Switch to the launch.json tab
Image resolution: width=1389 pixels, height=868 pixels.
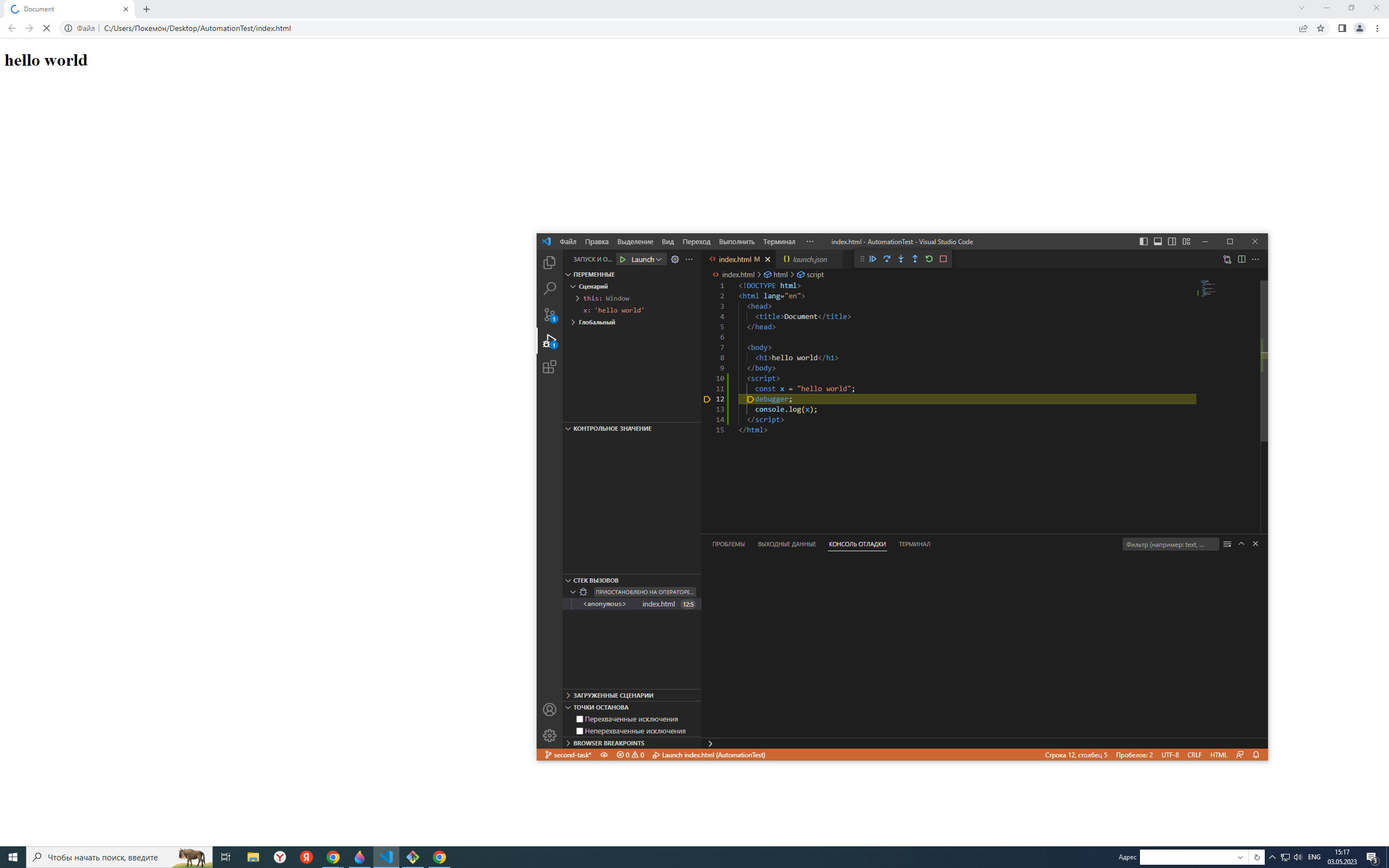coord(809,259)
